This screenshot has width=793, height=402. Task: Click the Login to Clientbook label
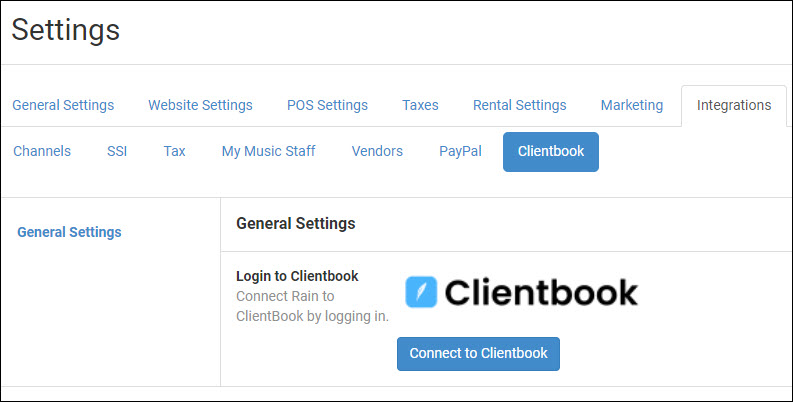[297, 276]
